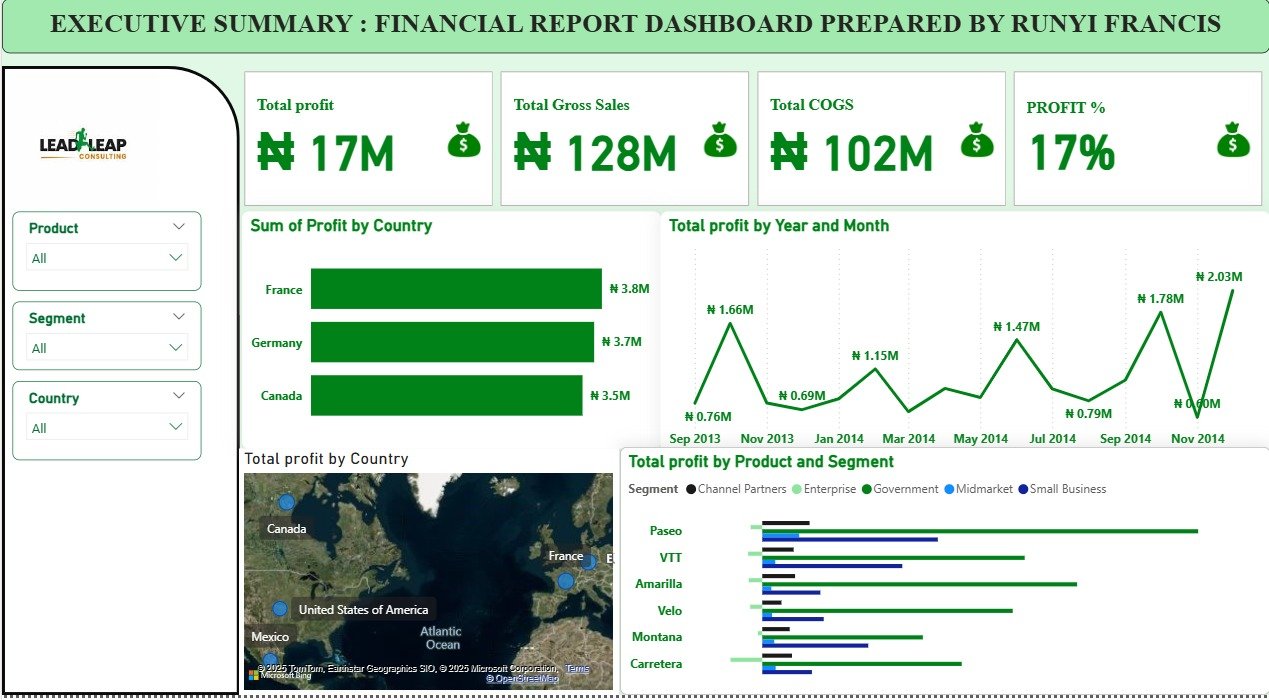1269x700 pixels.
Task: Click the money bag icon on Total COGS card
Action: pyautogui.click(x=977, y=141)
